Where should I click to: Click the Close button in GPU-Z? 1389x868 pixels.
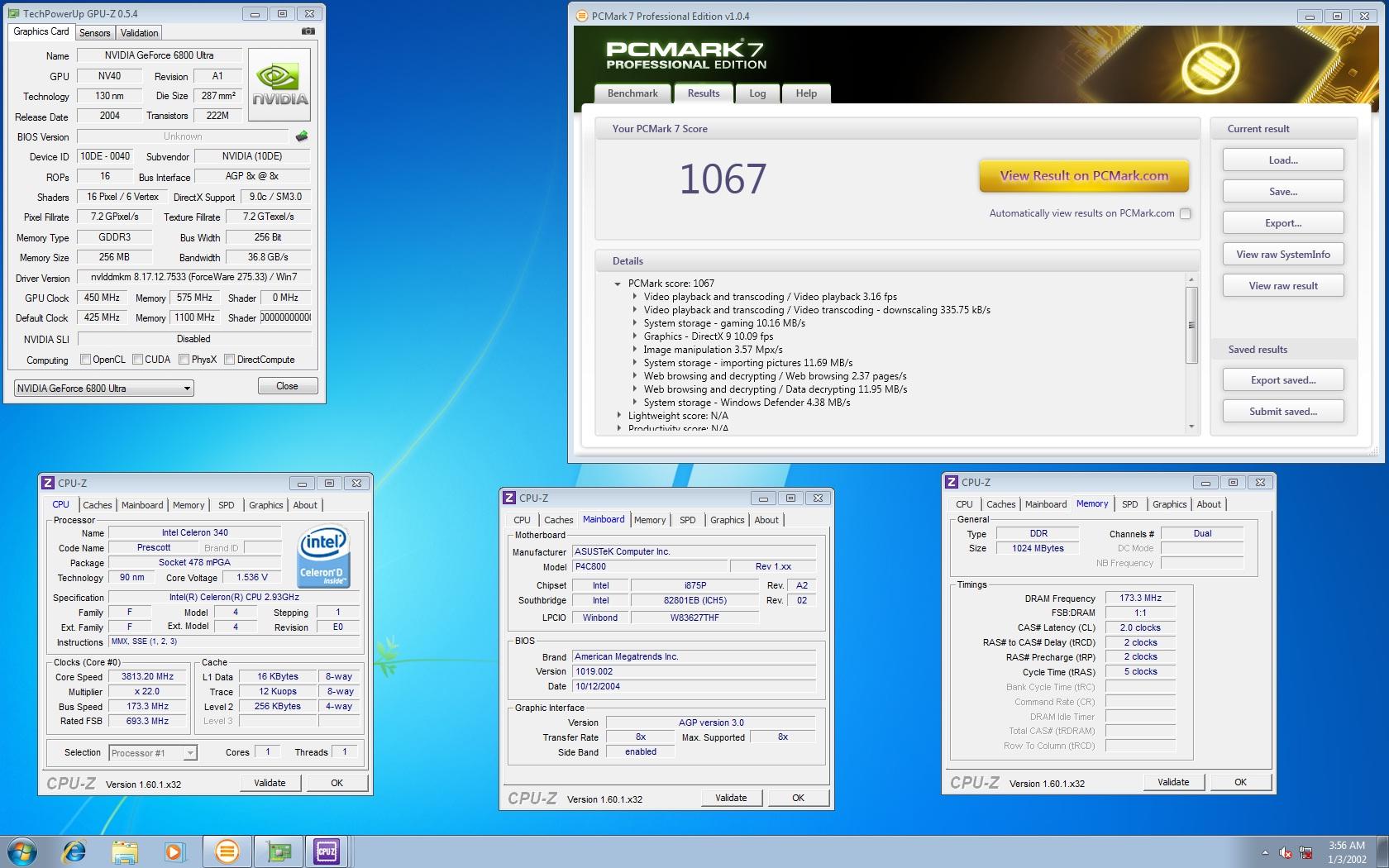point(287,386)
